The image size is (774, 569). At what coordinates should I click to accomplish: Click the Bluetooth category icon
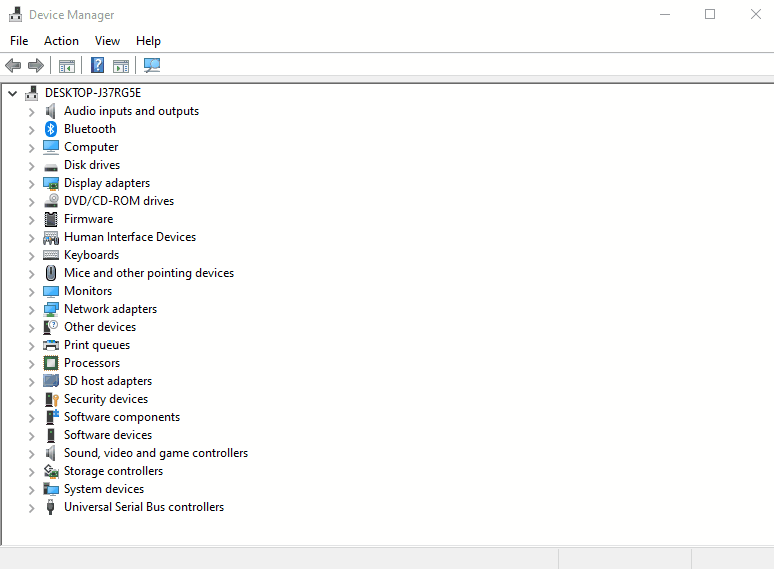coord(51,129)
